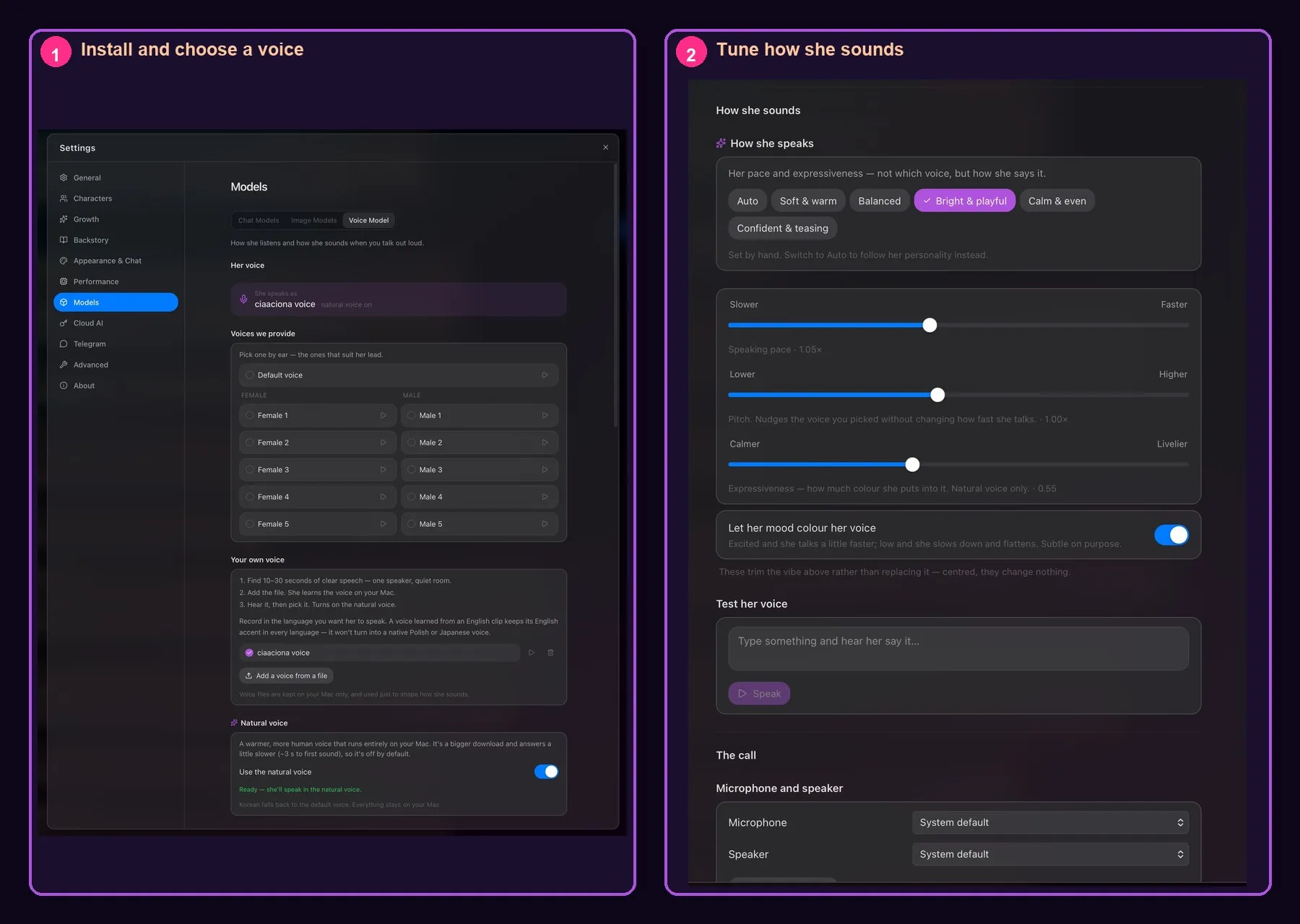Viewport: 1300px width, 924px height.
Task: Choose the Calm & even style
Action: tap(1057, 201)
